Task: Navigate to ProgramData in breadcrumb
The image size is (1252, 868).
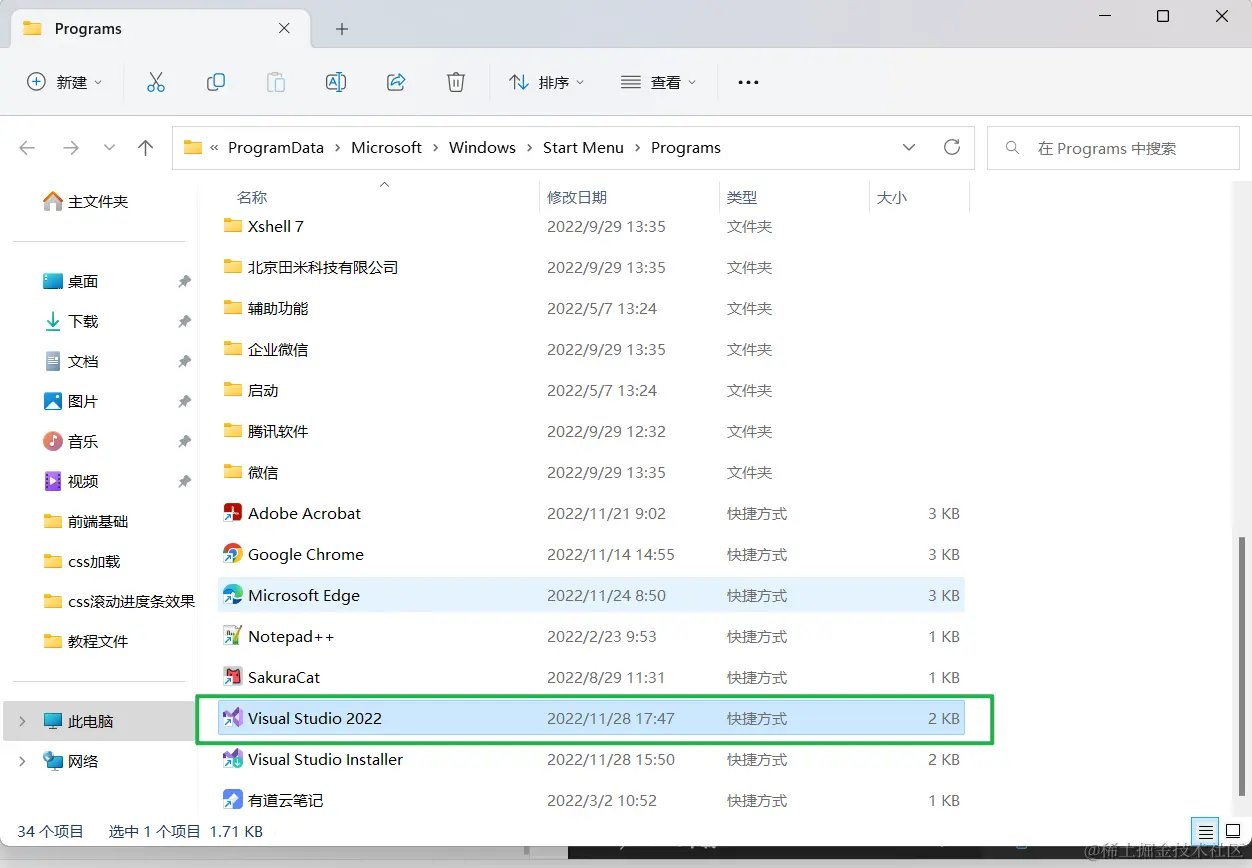Action: coord(276,148)
